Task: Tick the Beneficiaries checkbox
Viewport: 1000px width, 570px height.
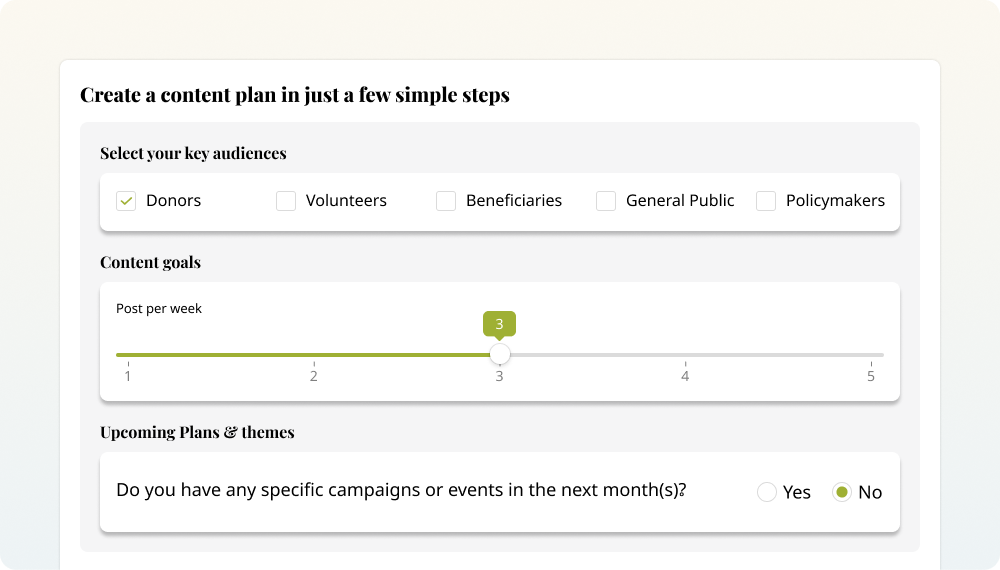Action: pos(446,201)
